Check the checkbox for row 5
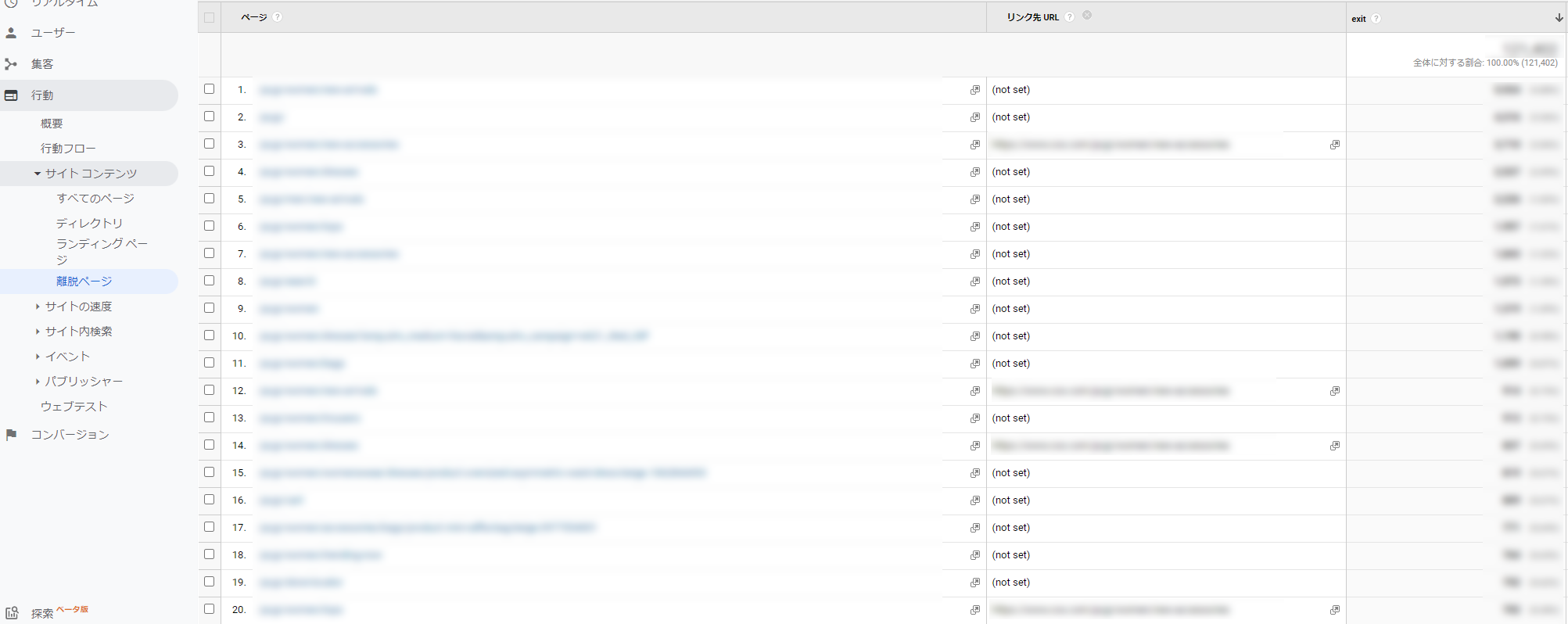1568x624 pixels. click(209, 199)
